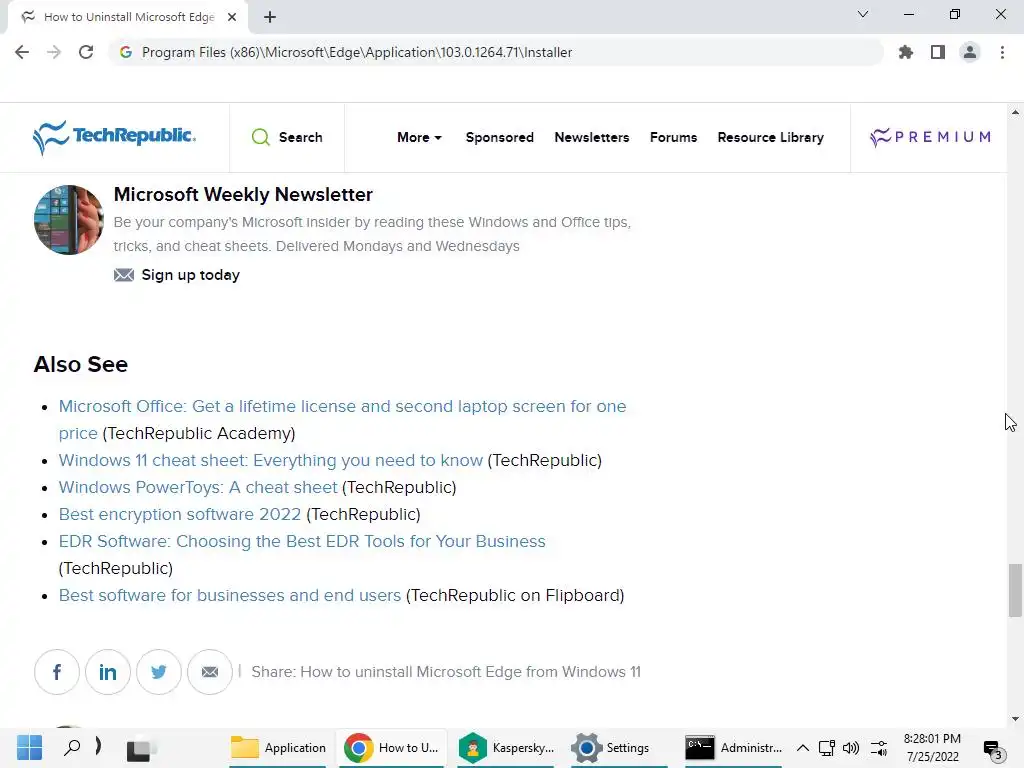Switch to Administrator command prompt

tap(733, 748)
